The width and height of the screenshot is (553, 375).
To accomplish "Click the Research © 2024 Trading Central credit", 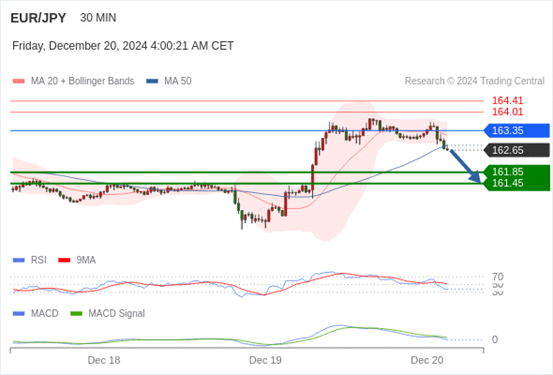I will point(474,81).
